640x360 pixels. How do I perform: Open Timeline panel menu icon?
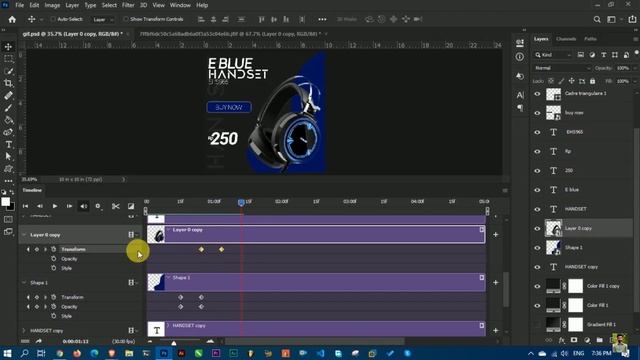505,190
